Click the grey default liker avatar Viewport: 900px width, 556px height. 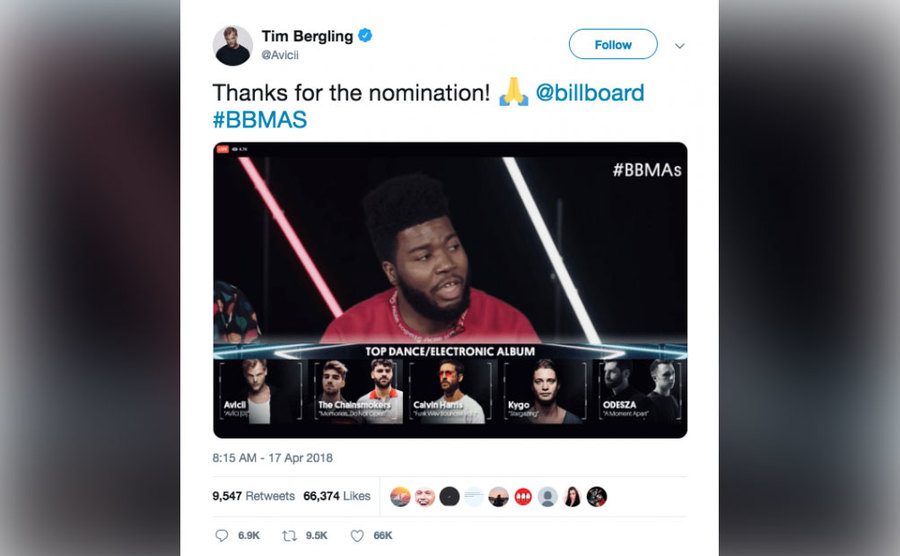click(548, 496)
